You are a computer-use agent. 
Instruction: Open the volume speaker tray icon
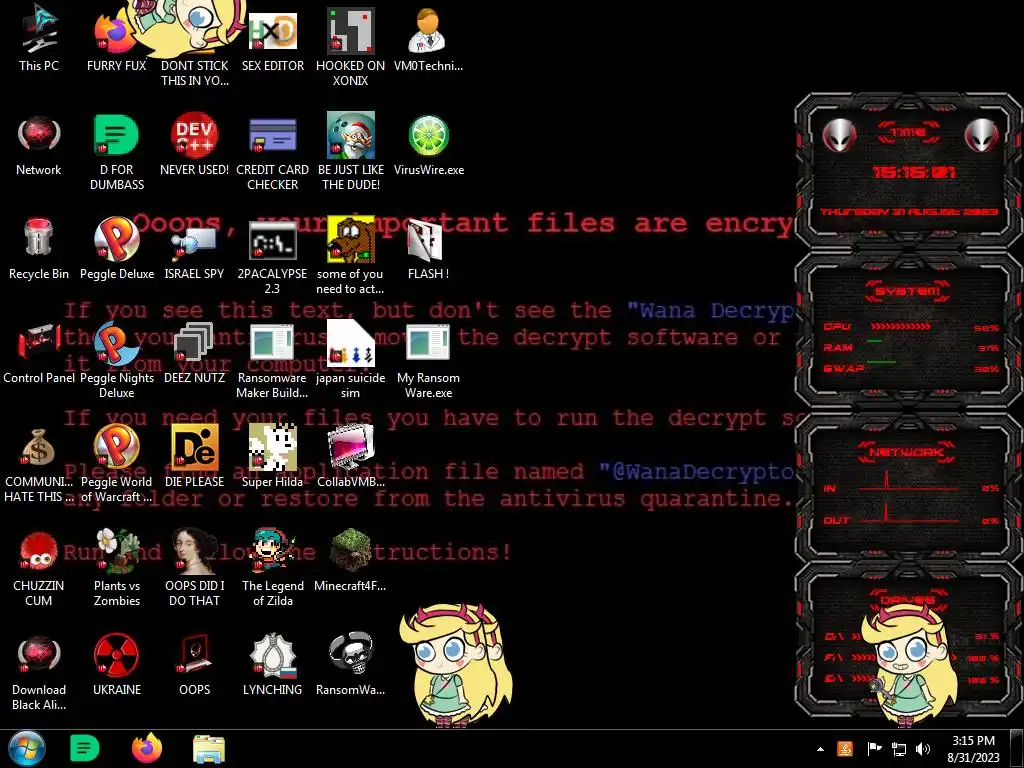point(923,749)
